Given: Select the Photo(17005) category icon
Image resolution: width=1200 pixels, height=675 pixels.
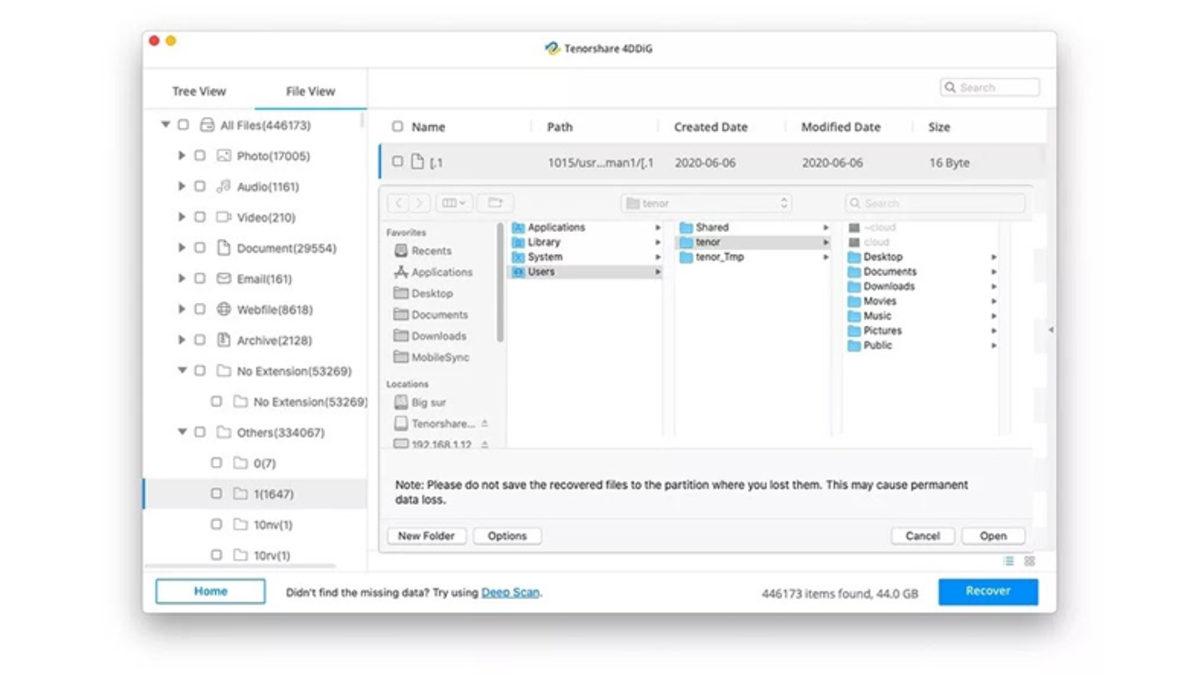Looking at the screenshot, I should (x=225, y=155).
